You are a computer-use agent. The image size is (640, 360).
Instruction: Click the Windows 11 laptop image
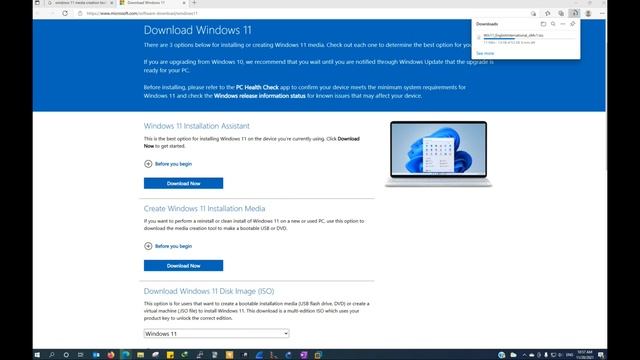click(438, 154)
